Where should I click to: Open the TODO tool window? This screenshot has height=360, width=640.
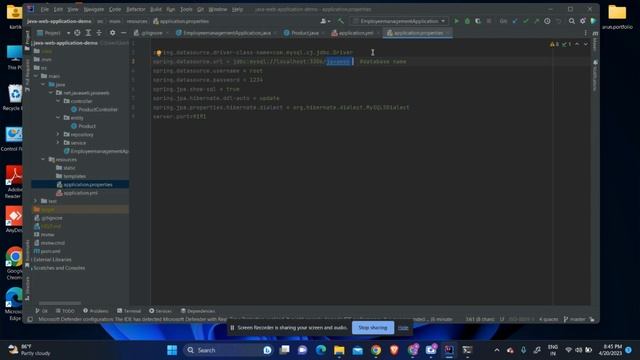pyautogui.click(x=65, y=311)
